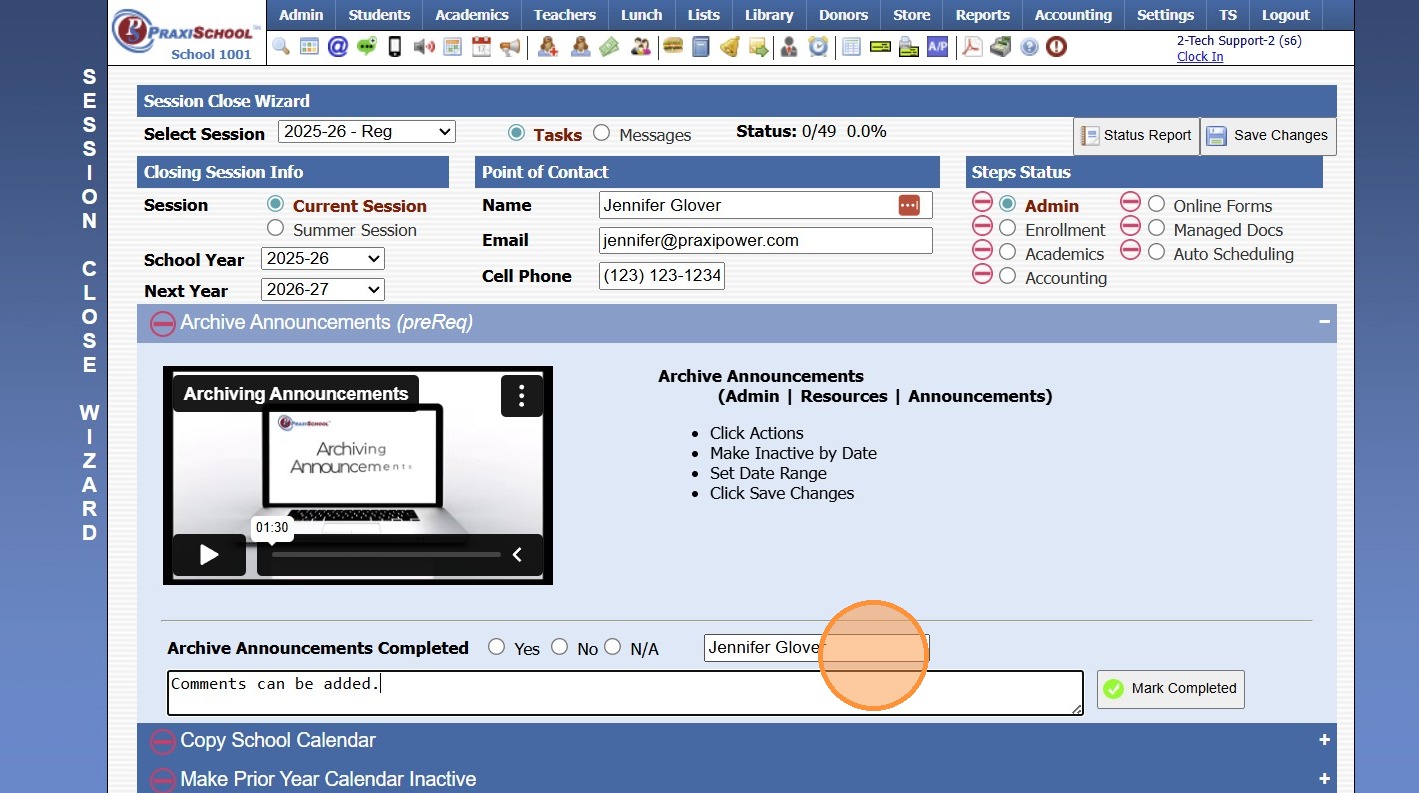Click the PDF document icon
Viewport: 1419px width, 793px height.
click(972, 46)
